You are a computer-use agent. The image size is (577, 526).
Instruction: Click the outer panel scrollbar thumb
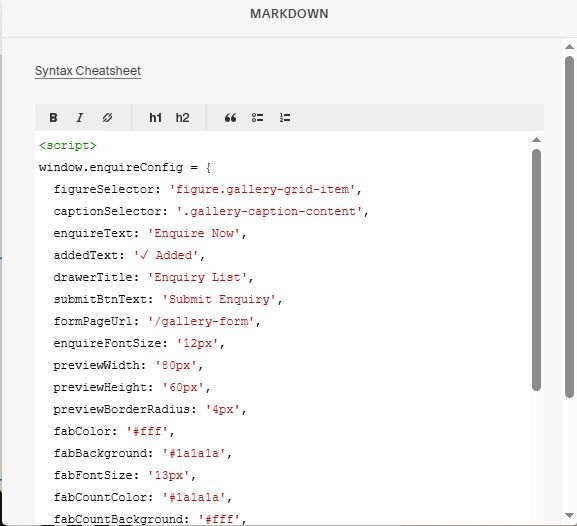[569, 227]
